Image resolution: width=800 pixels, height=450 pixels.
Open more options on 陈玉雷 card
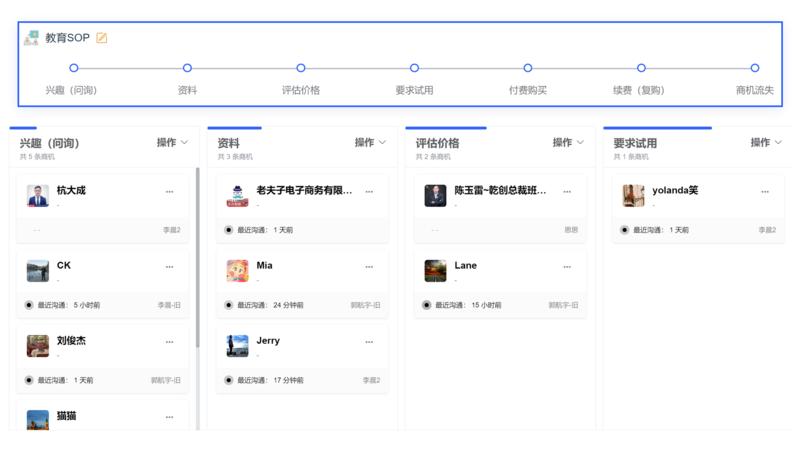click(567, 192)
